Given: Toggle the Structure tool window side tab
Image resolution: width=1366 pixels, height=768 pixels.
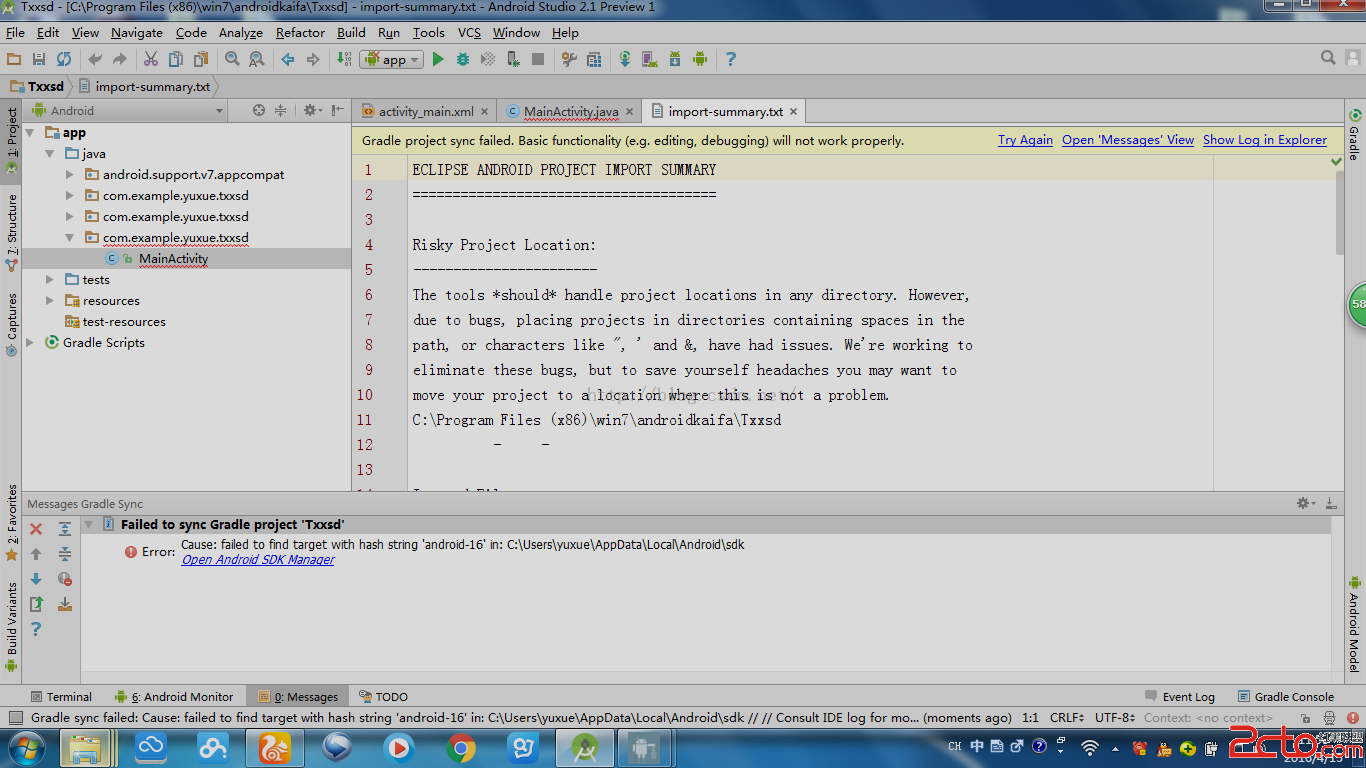Looking at the screenshot, I should tap(11, 231).
